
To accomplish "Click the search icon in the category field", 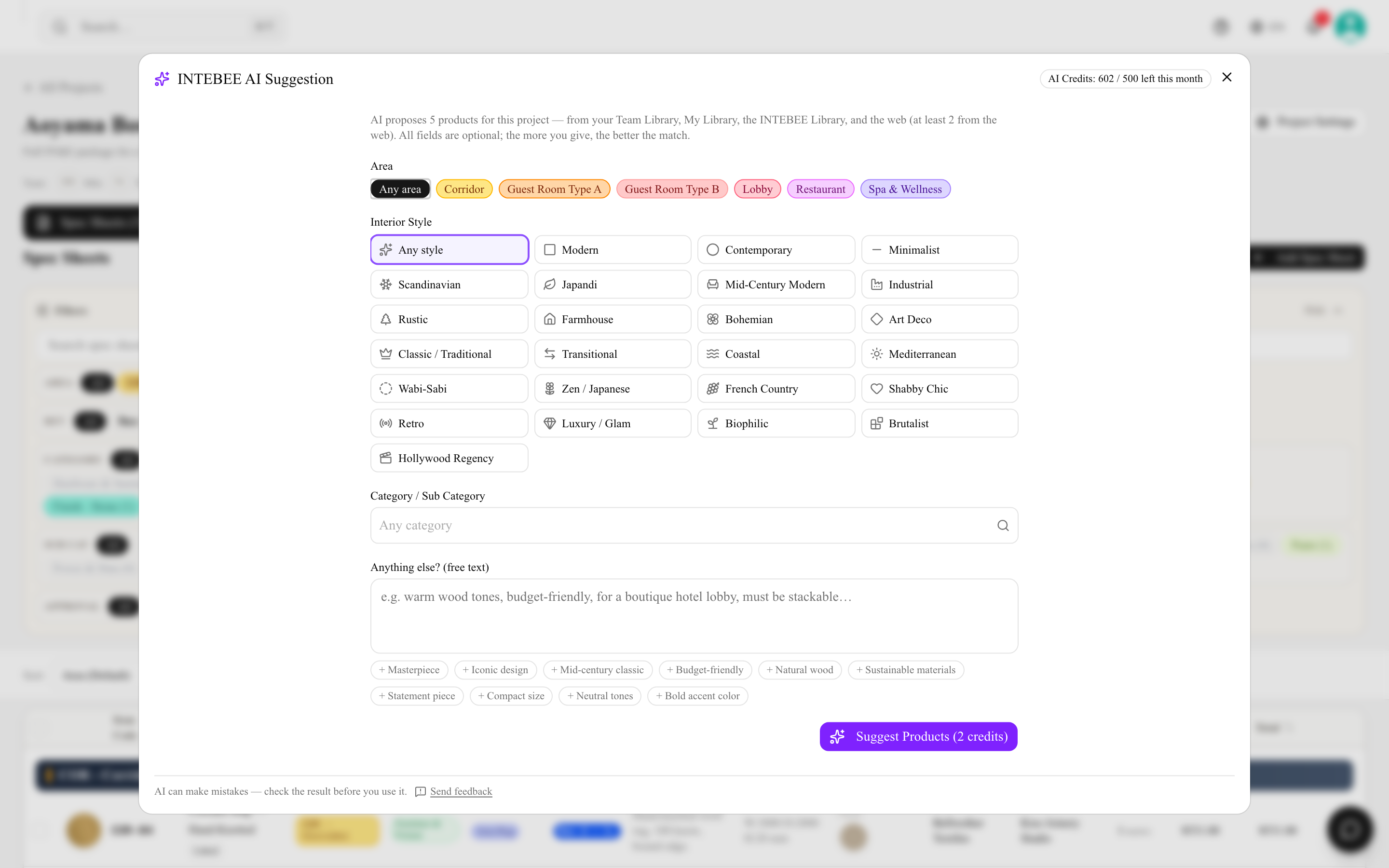I will pos(1003,525).
